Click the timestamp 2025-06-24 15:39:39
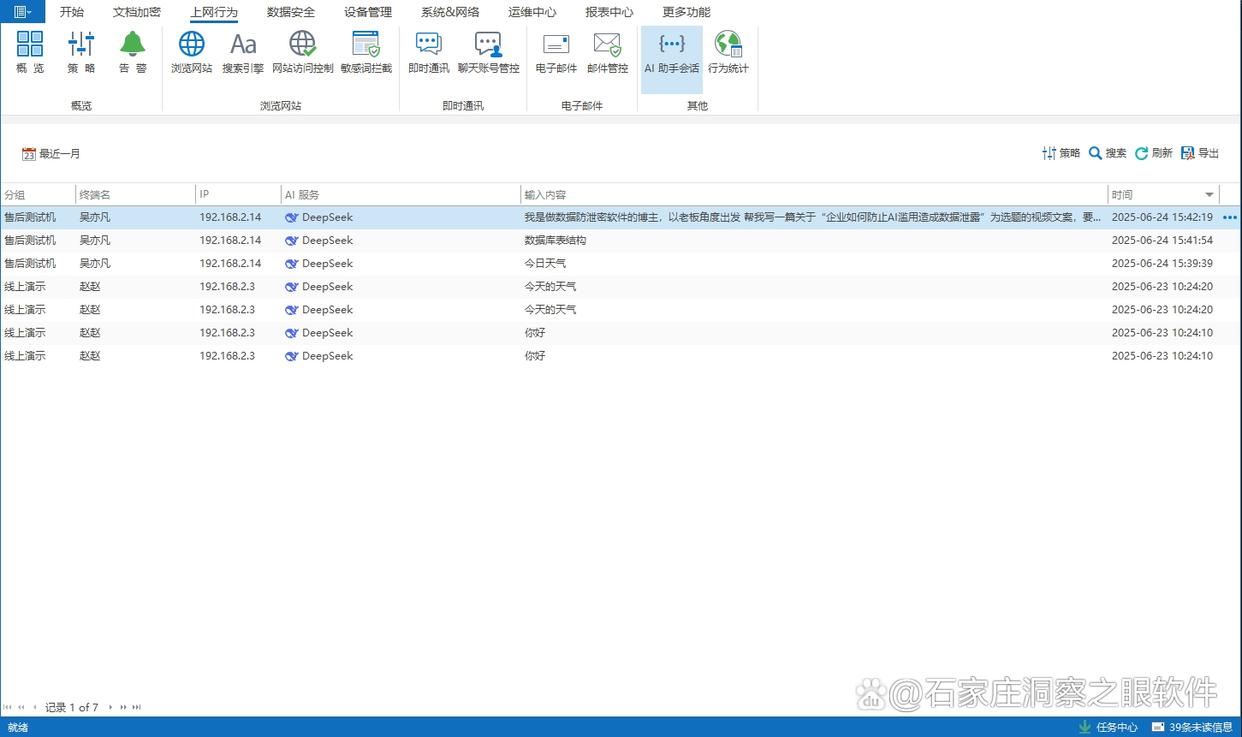 [1162, 263]
